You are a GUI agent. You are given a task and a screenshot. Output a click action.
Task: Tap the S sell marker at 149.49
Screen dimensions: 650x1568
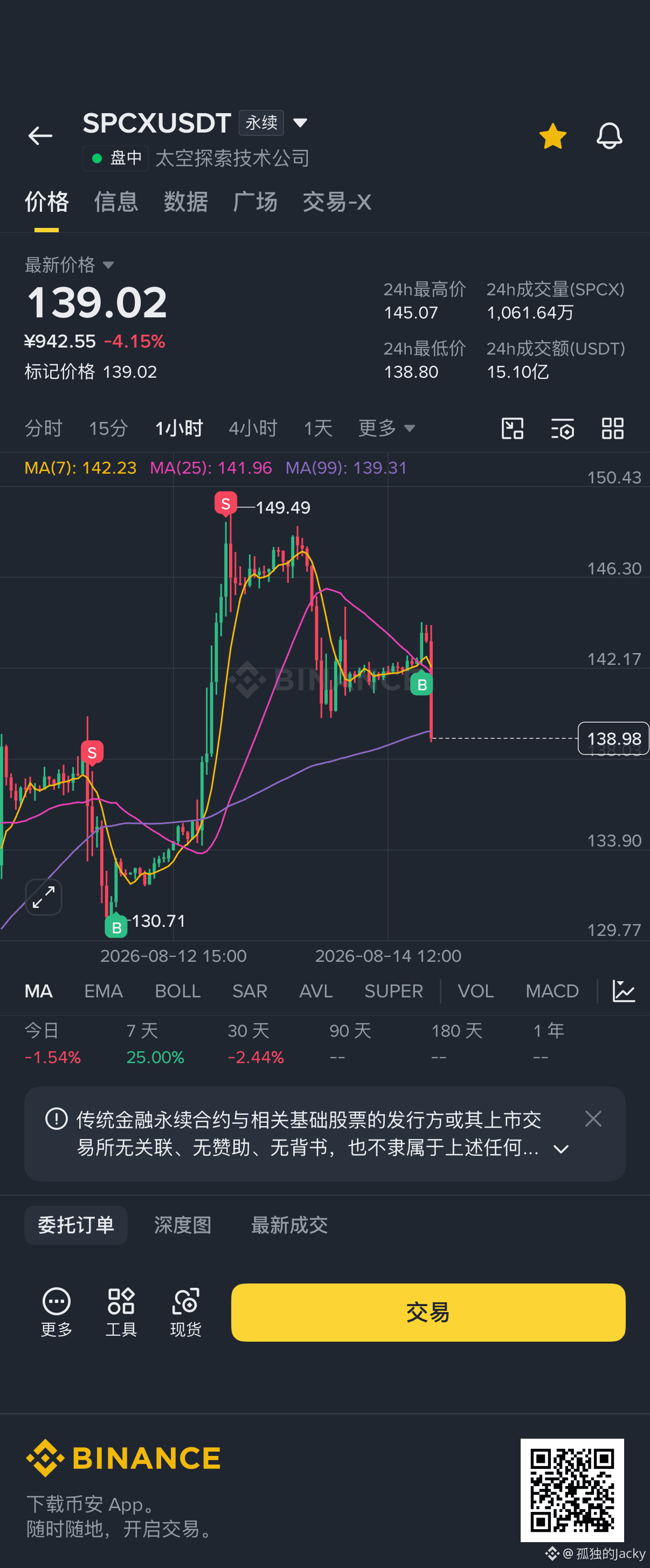tap(226, 504)
